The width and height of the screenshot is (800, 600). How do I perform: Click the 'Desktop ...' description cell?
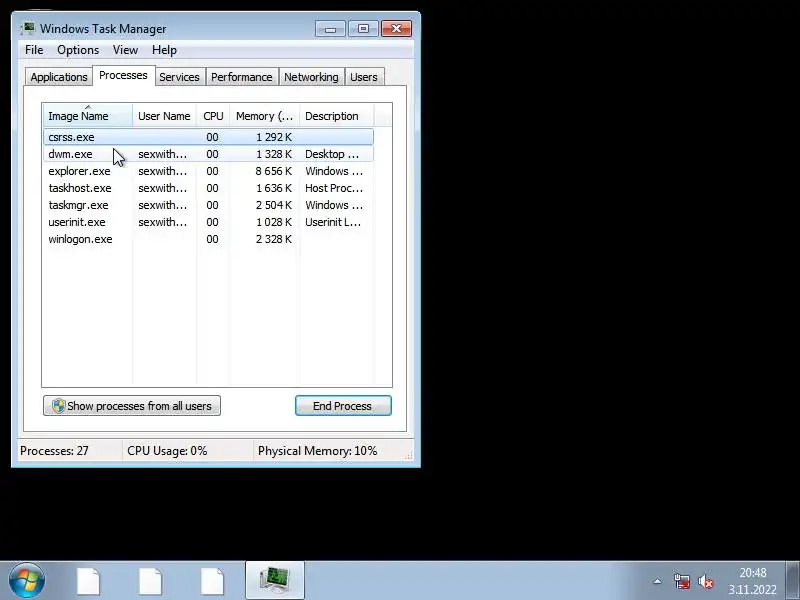click(332, 154)
